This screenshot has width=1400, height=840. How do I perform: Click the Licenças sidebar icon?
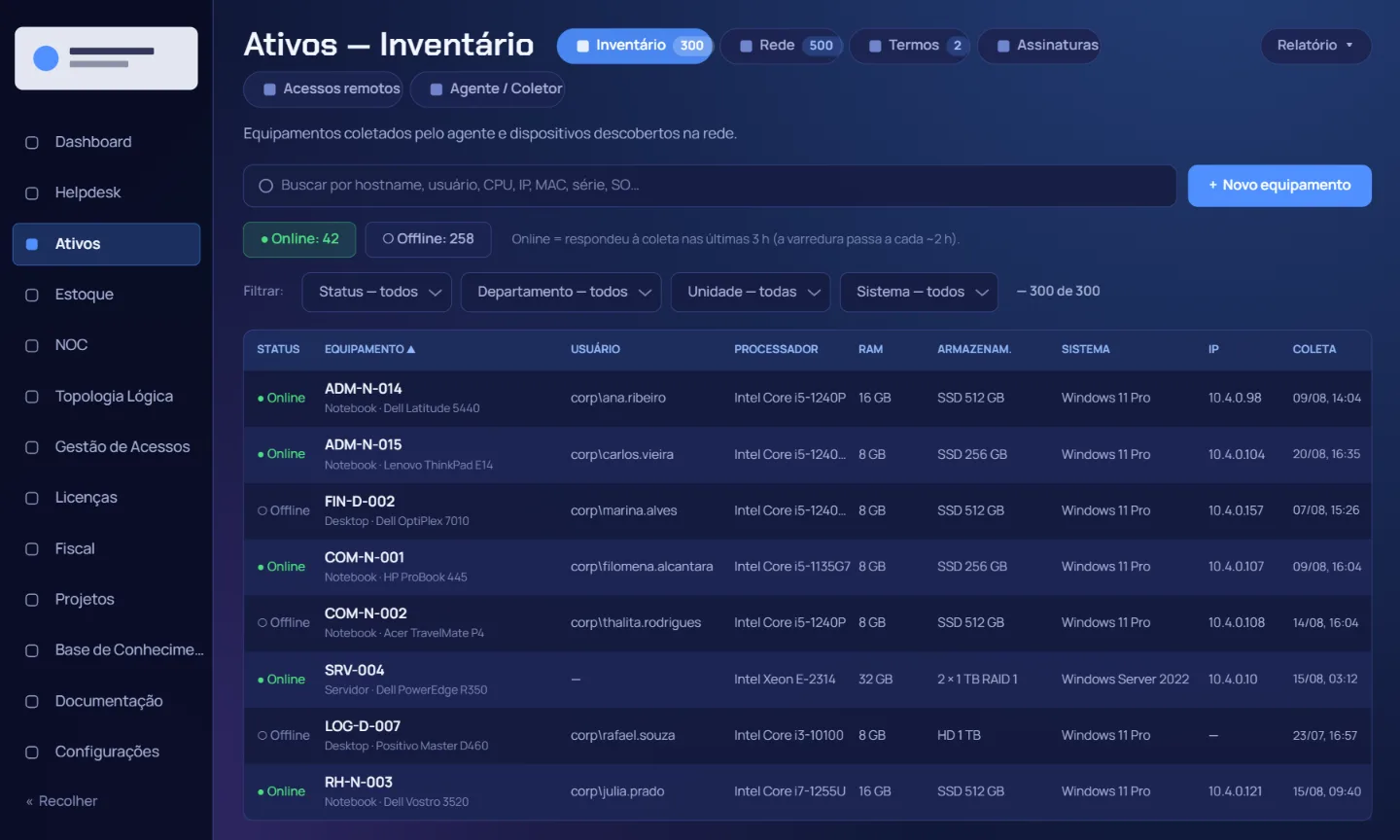click(x=32, y=498)
